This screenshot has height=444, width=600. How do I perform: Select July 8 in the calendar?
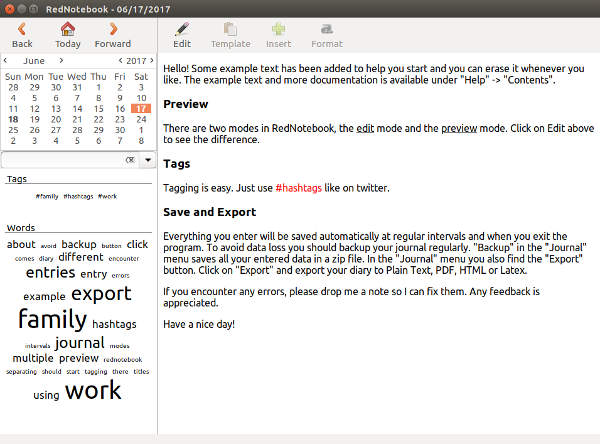pyautogui.click(x=141, y=141)
